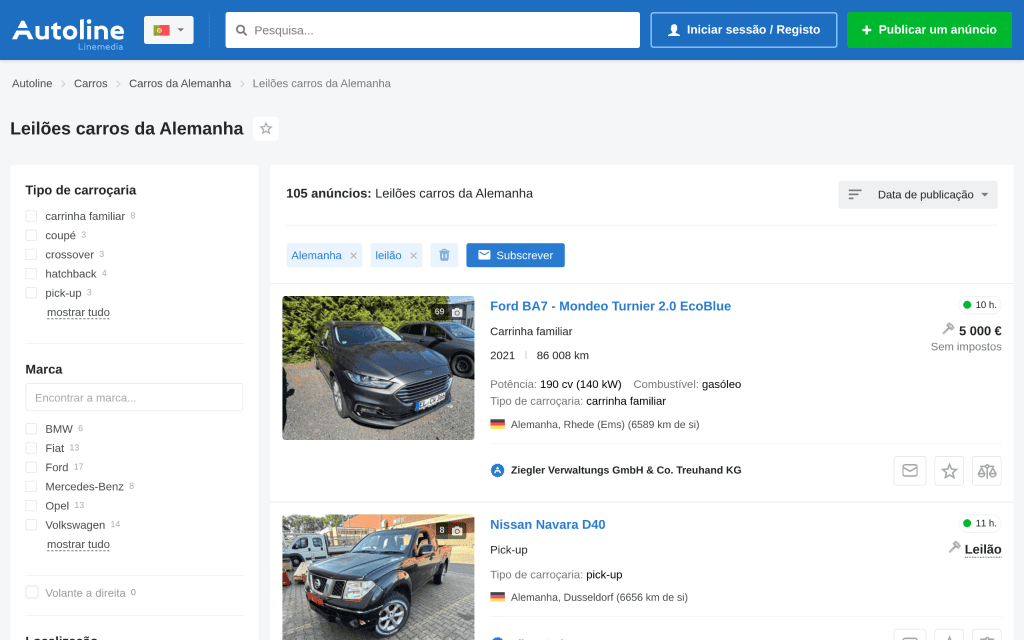
Task: Check the BMW brand filter
Action: pyautogui.click(x=31, y=429)
